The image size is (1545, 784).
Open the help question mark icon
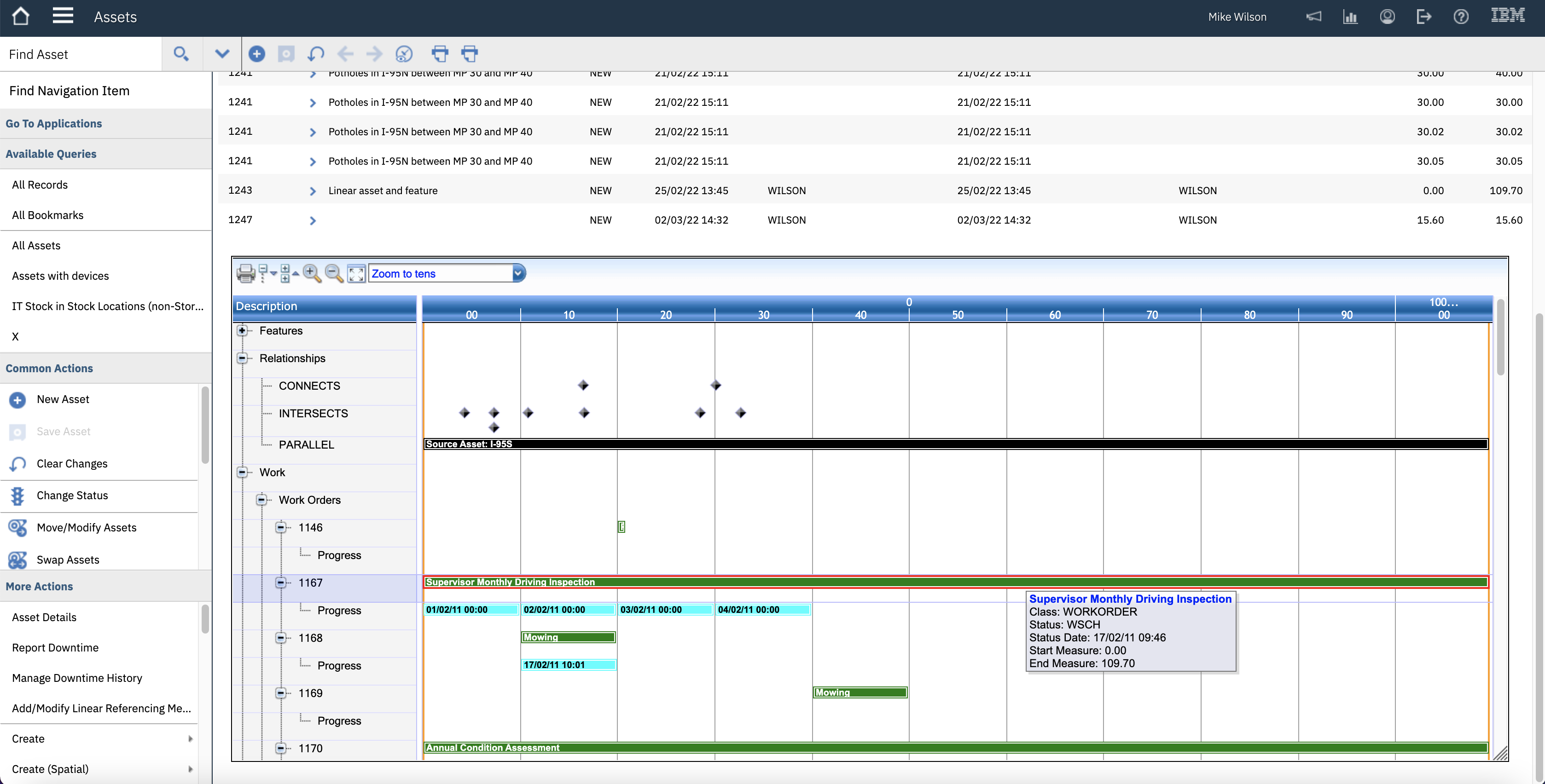1461,16
